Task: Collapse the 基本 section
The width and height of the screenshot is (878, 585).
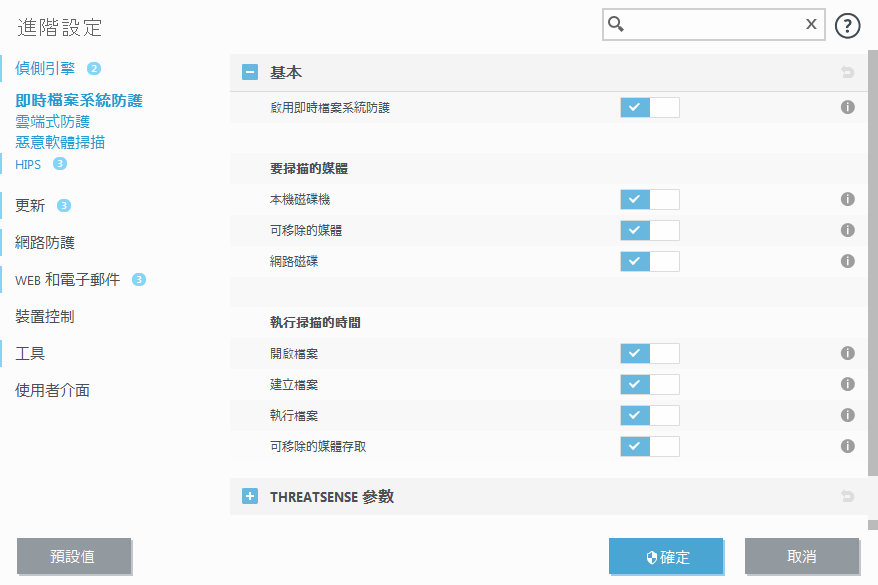Action: pyautogui.click(x=249, y=72)
